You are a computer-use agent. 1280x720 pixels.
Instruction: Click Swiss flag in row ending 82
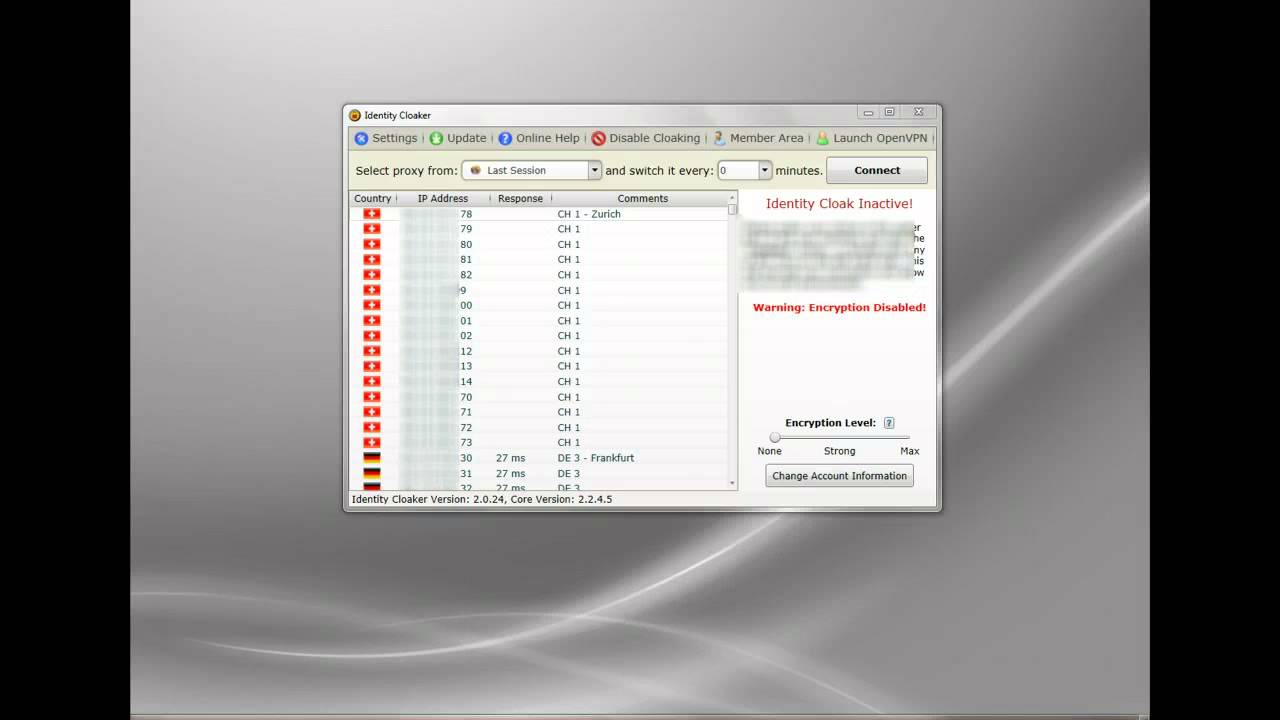371,275
